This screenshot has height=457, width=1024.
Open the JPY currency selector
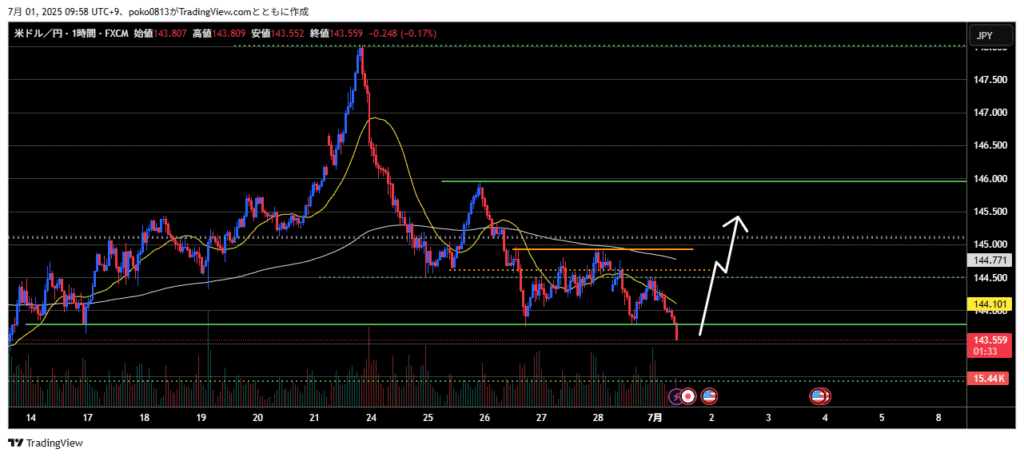[984, 36]
